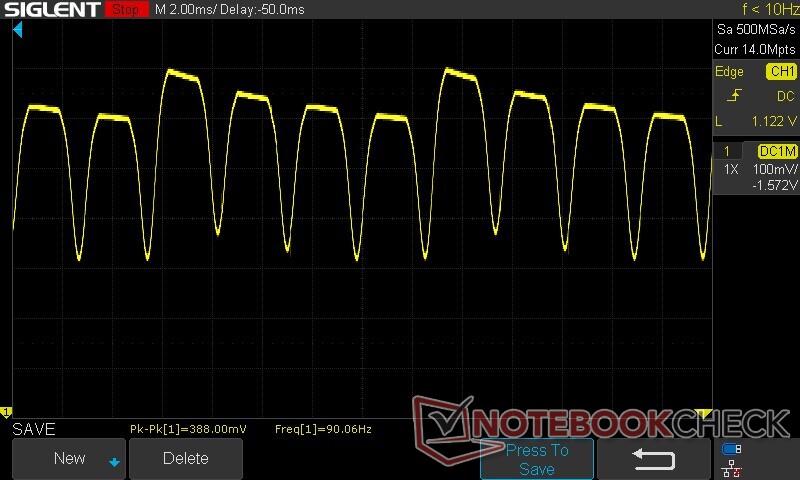Viewport: 800px width, 480px height.
Task: Click the CH1 trigger source badge
Action: [x=781, y=71]
